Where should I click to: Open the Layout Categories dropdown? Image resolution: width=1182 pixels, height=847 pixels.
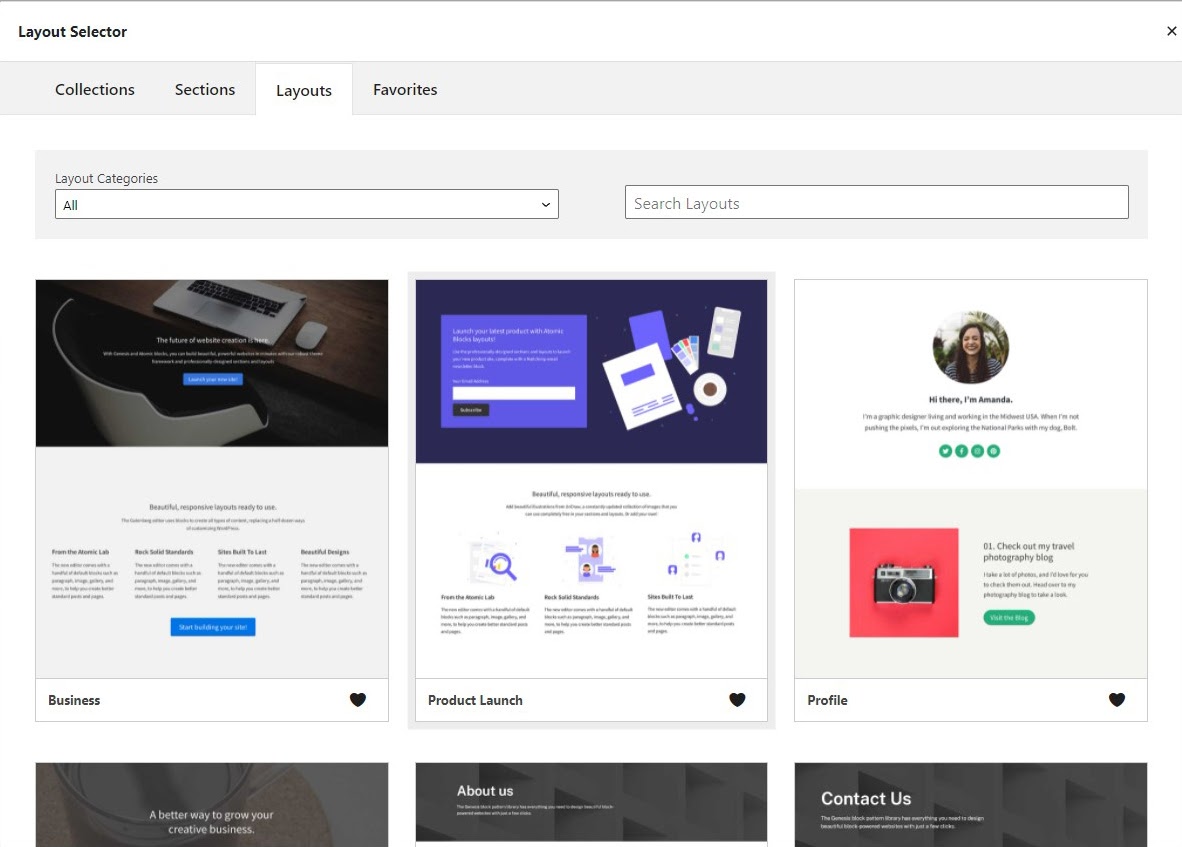[306, 204]
